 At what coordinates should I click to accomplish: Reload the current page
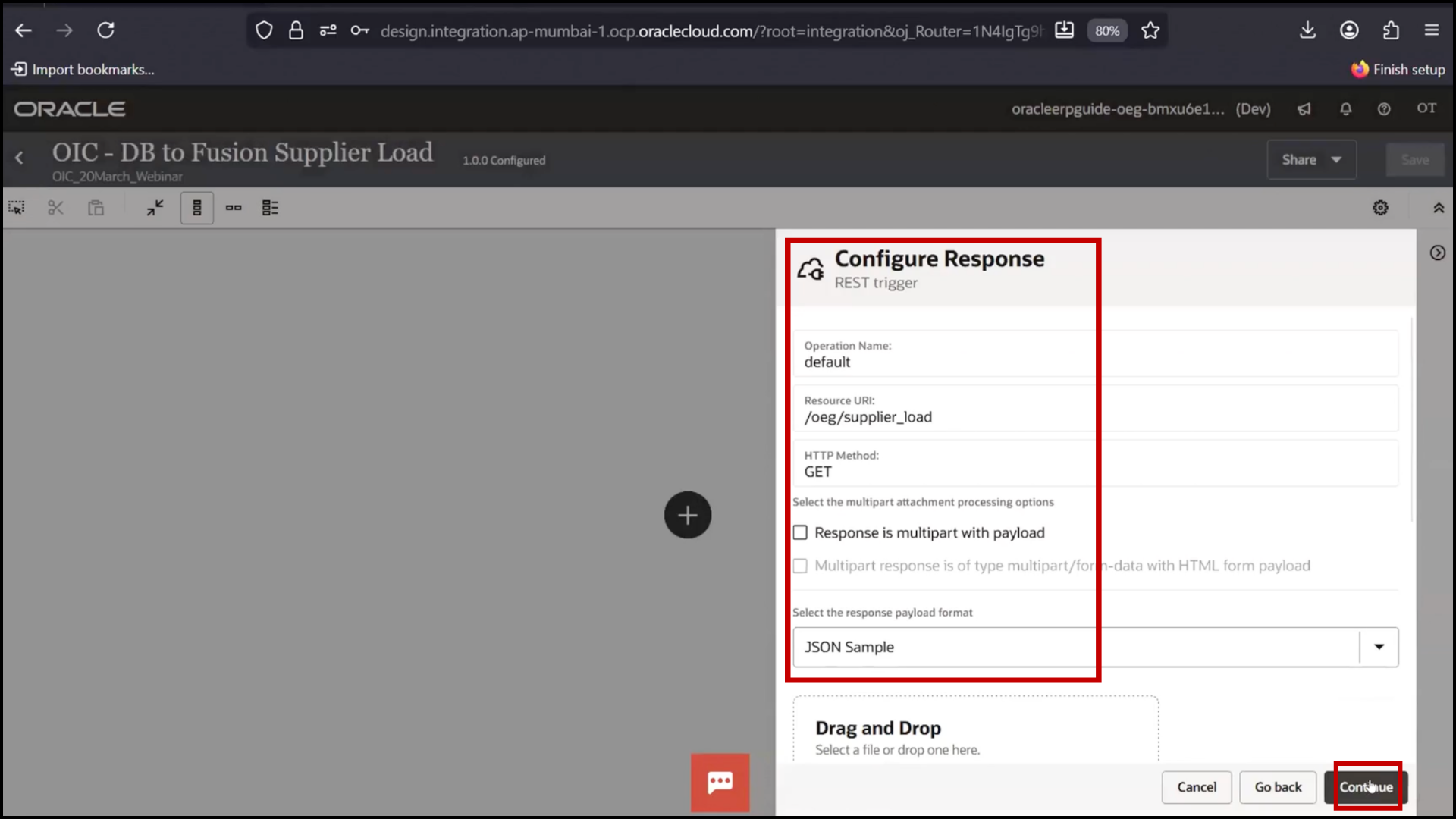105,30
